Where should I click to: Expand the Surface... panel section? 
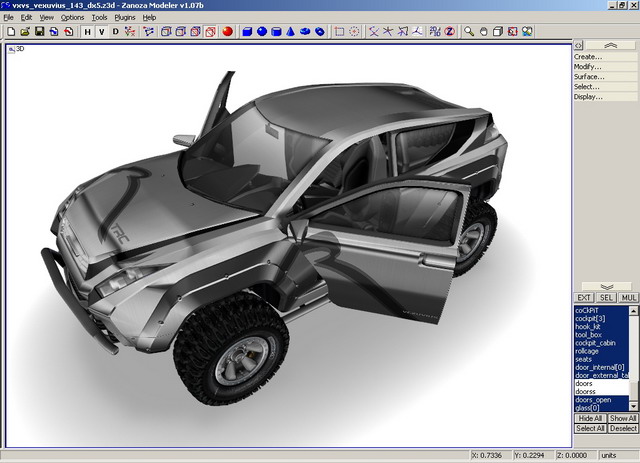(589, 77)
